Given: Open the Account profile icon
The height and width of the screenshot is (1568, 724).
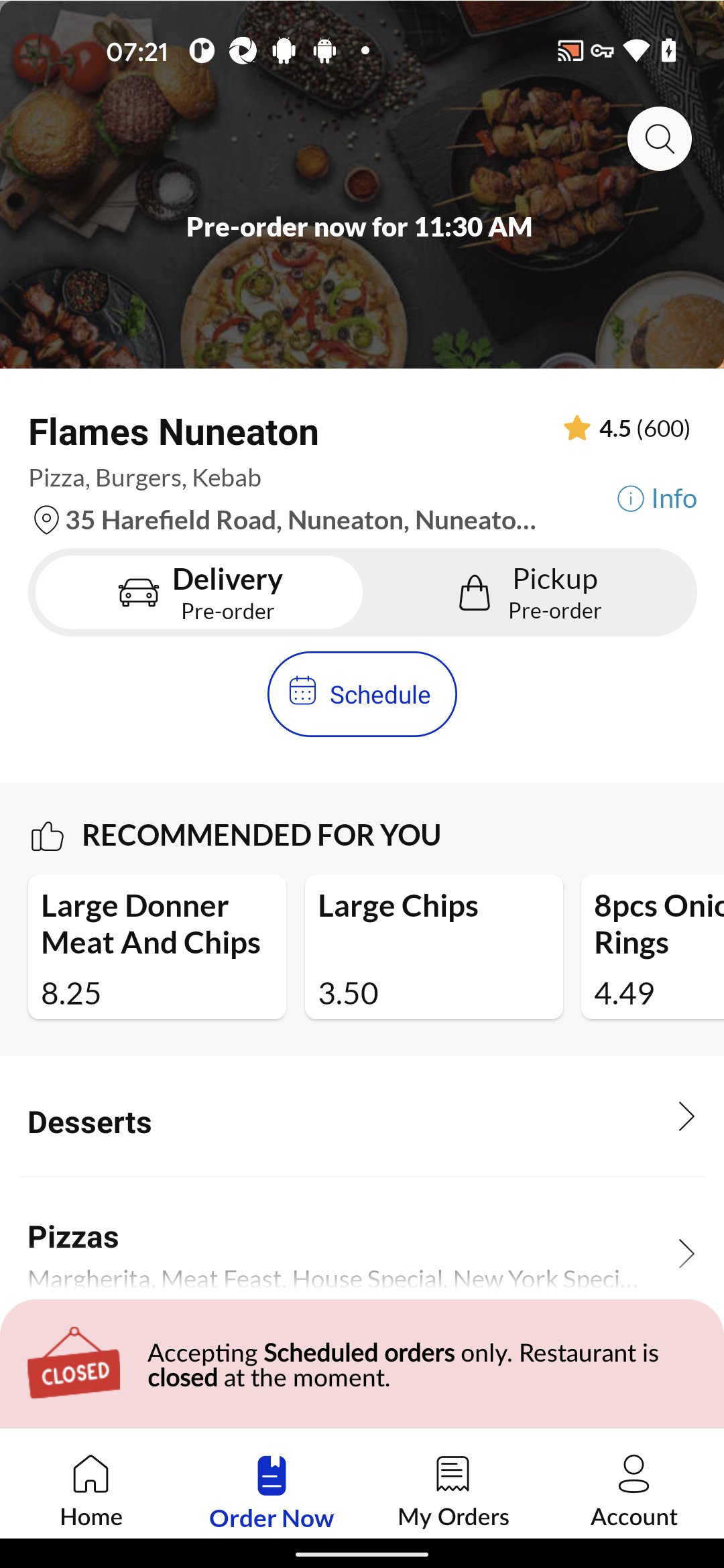Looking at the screenshot, I should point(633,1474).
